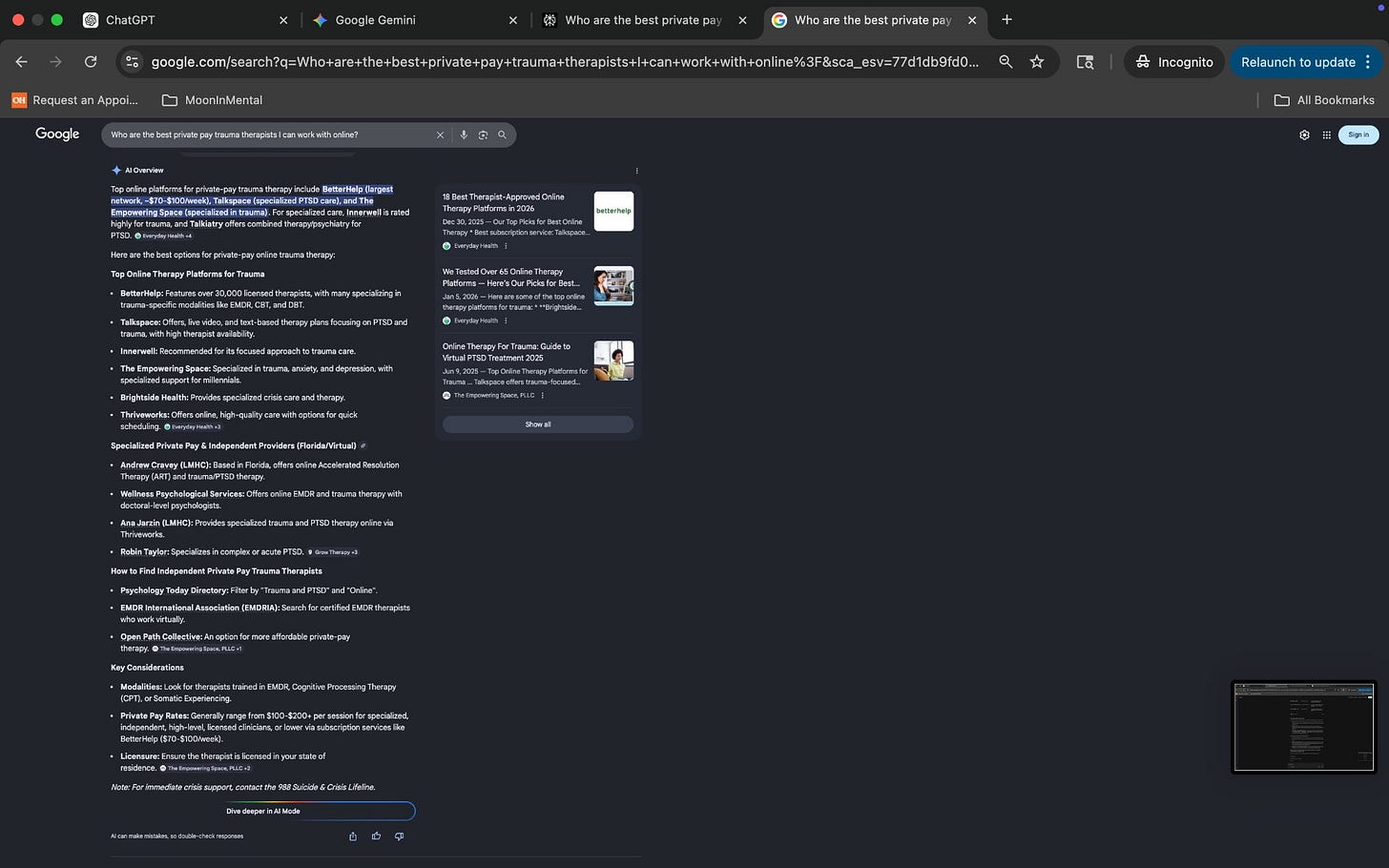Viewport: 1389px width, 868px height.
Task: Click the Thriveworks term in bullet list
Action: 144,415
